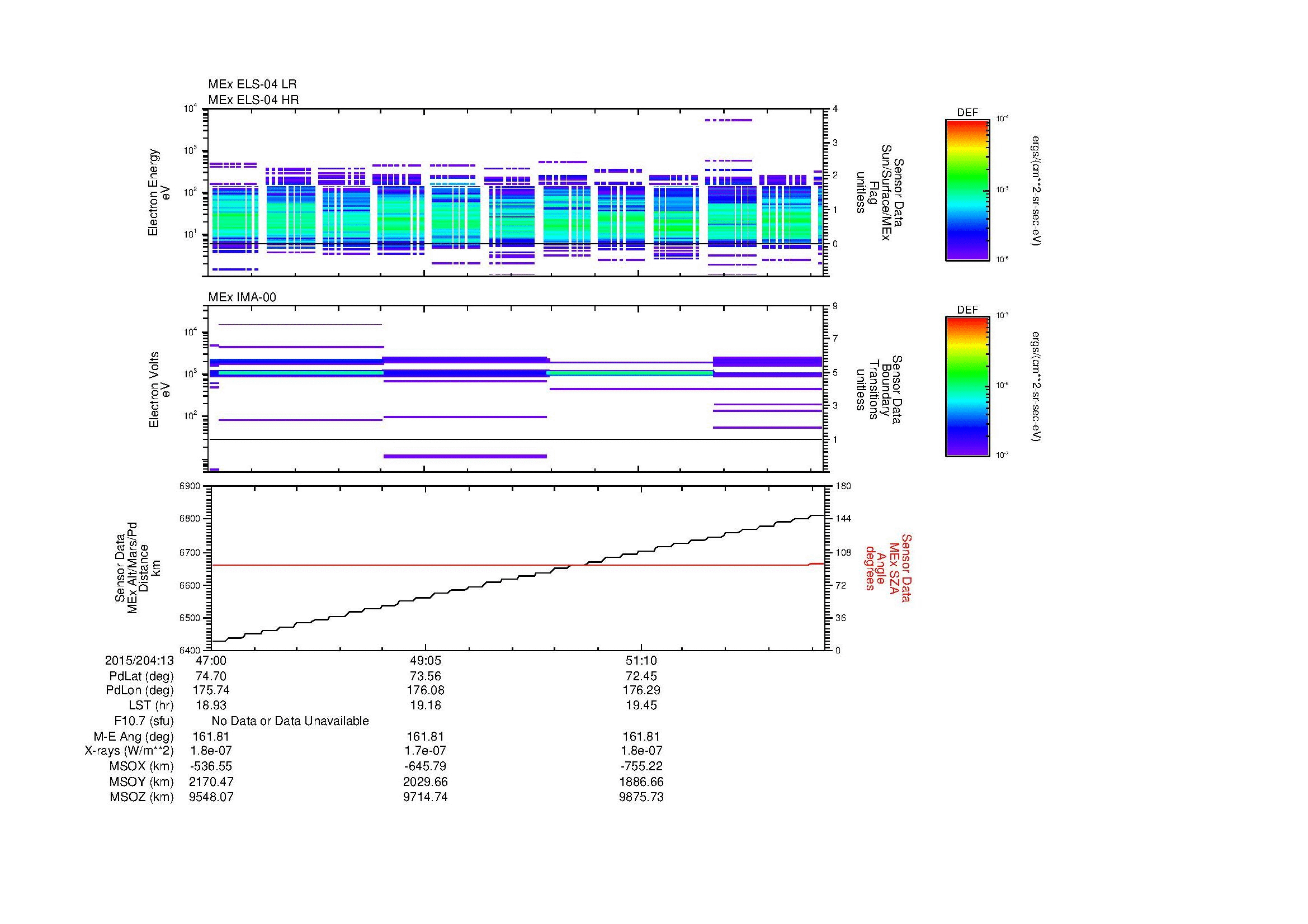Click the PdLat value '73.56'
The image size is (1308, 924).
pos(425,676)
